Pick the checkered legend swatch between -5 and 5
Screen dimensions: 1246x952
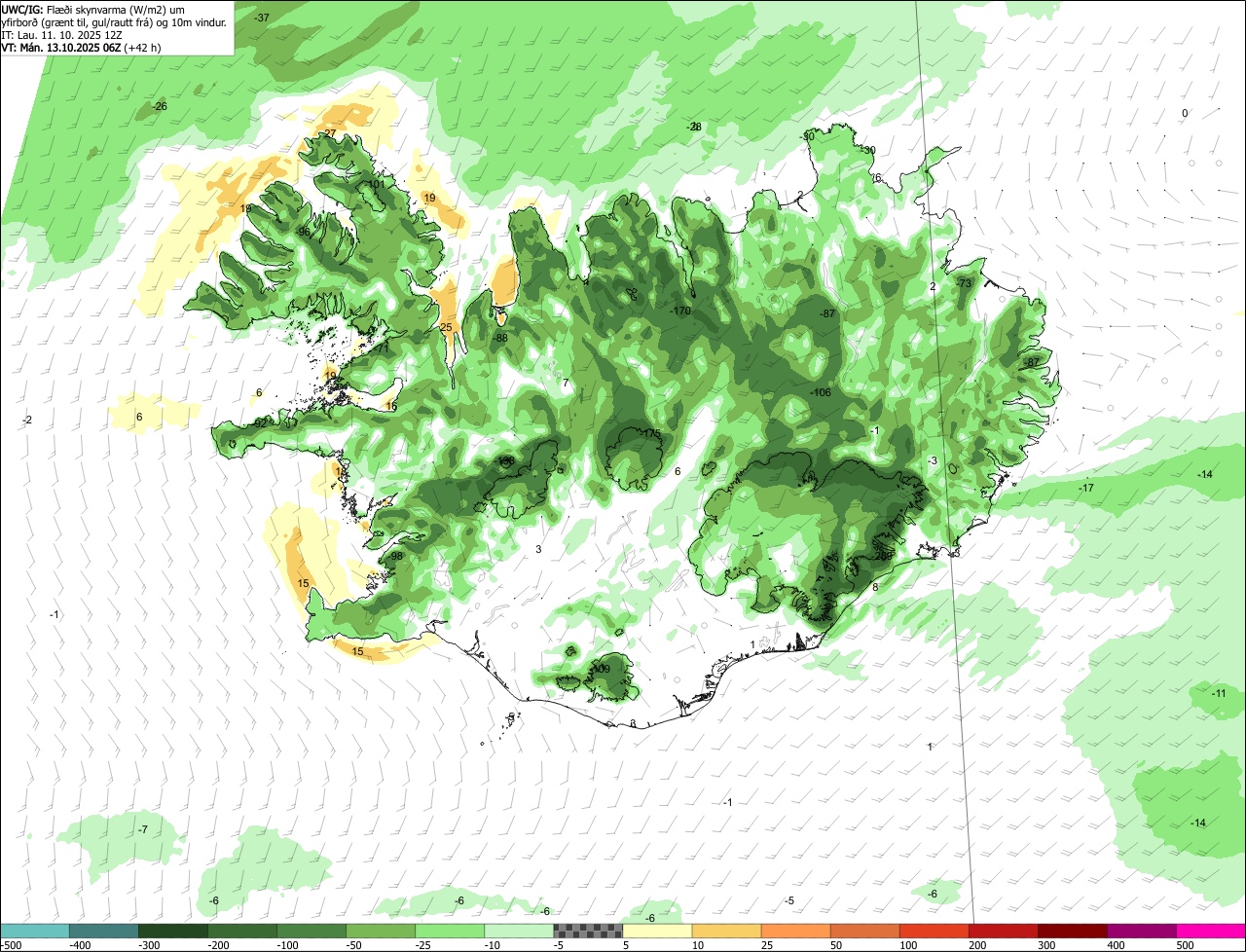pyautogui.click(x=588, y=931)
